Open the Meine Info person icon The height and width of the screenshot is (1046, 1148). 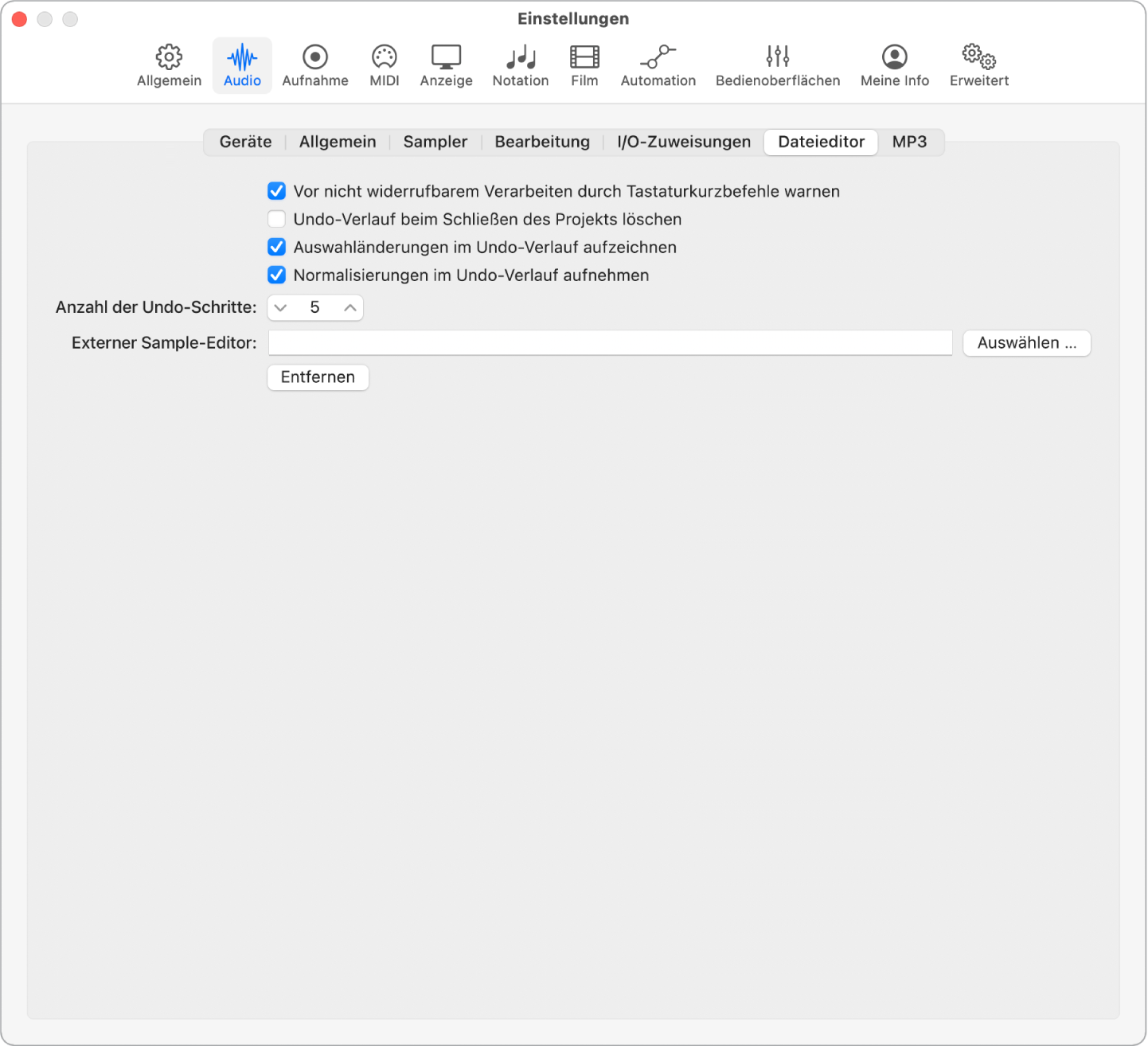point(895,57)
